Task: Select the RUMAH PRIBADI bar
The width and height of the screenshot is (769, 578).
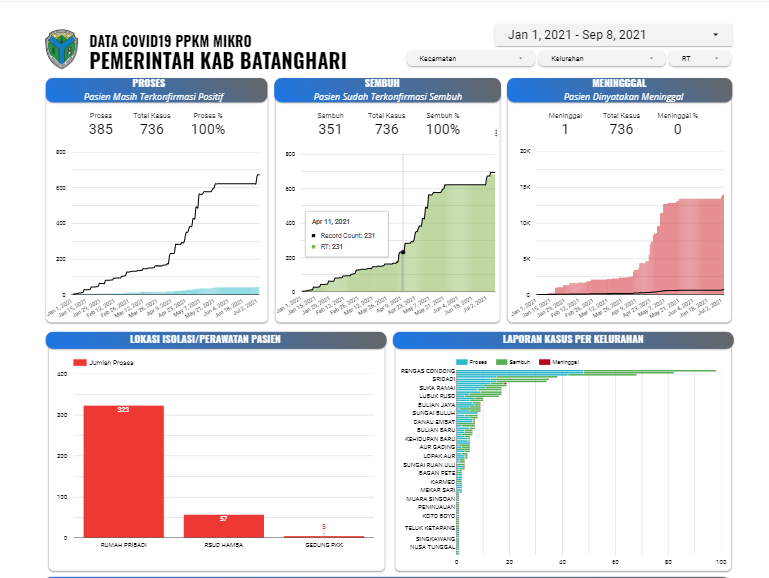Action: [x=123, y=471]
